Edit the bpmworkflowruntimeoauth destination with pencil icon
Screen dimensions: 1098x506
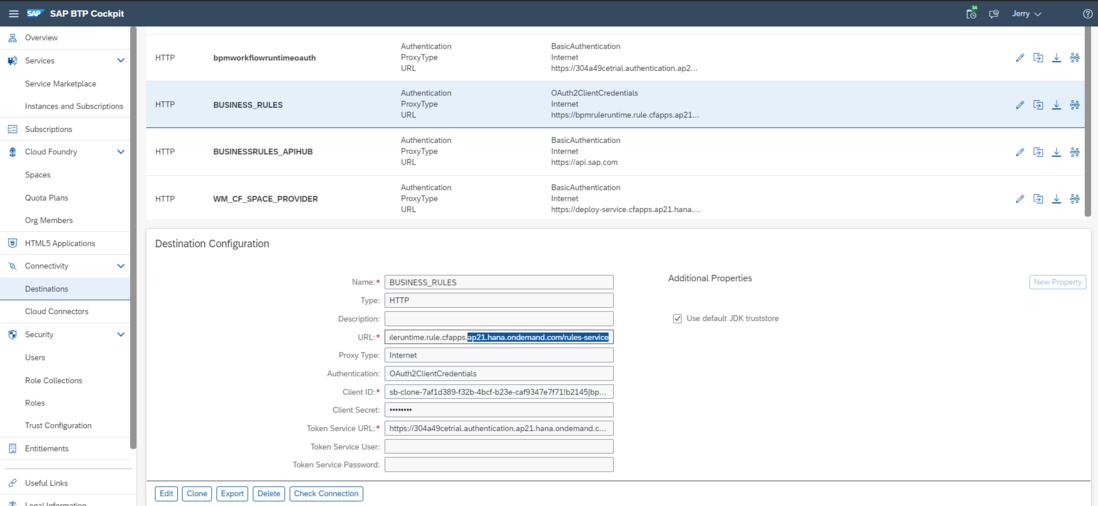[1020, 58]
